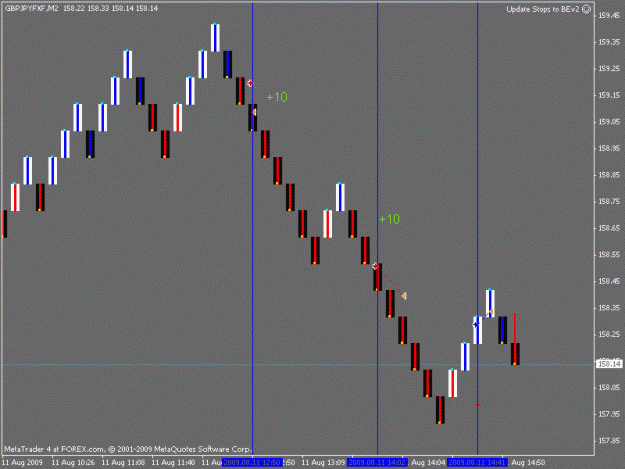
Task: Click the GBPJPYFXF,M2 chart symbol title
Action: 31,8
